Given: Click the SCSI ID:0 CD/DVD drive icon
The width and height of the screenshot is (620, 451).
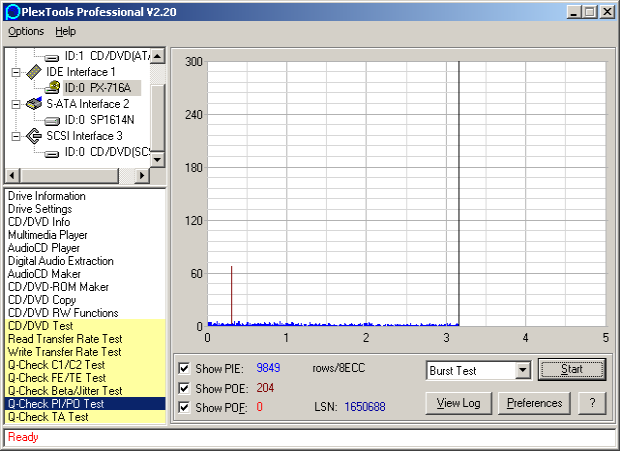Looking at the screenshot, I should 52,153.
